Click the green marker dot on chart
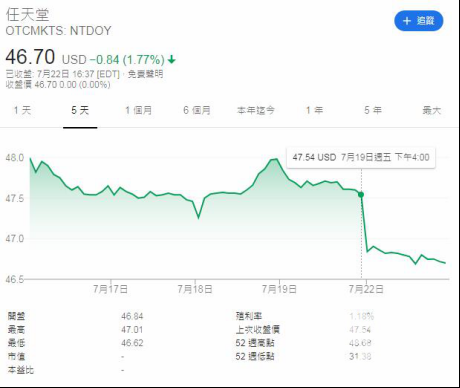 [361, 194]
